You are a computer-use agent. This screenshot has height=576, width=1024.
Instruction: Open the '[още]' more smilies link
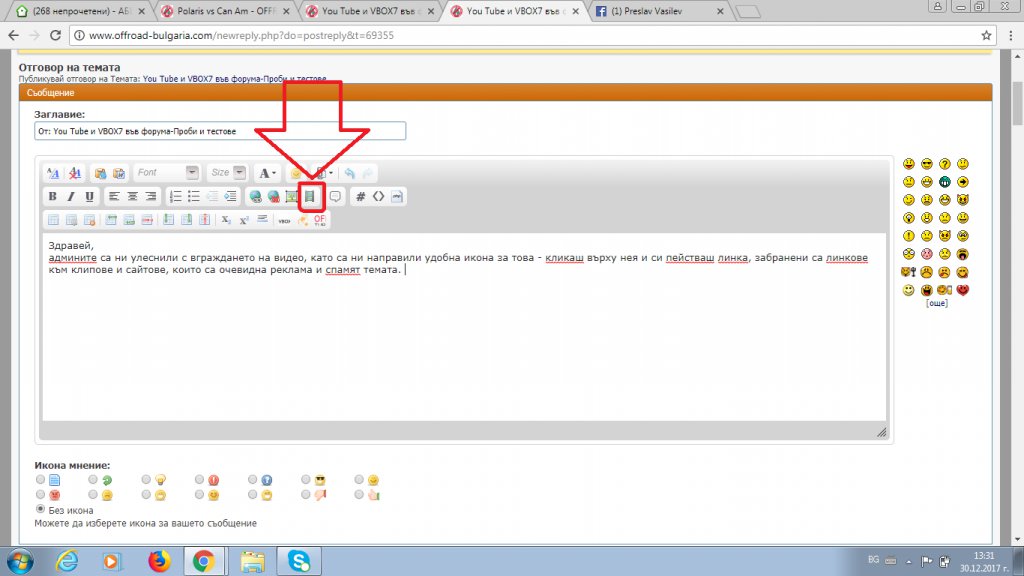pos(936,303)
